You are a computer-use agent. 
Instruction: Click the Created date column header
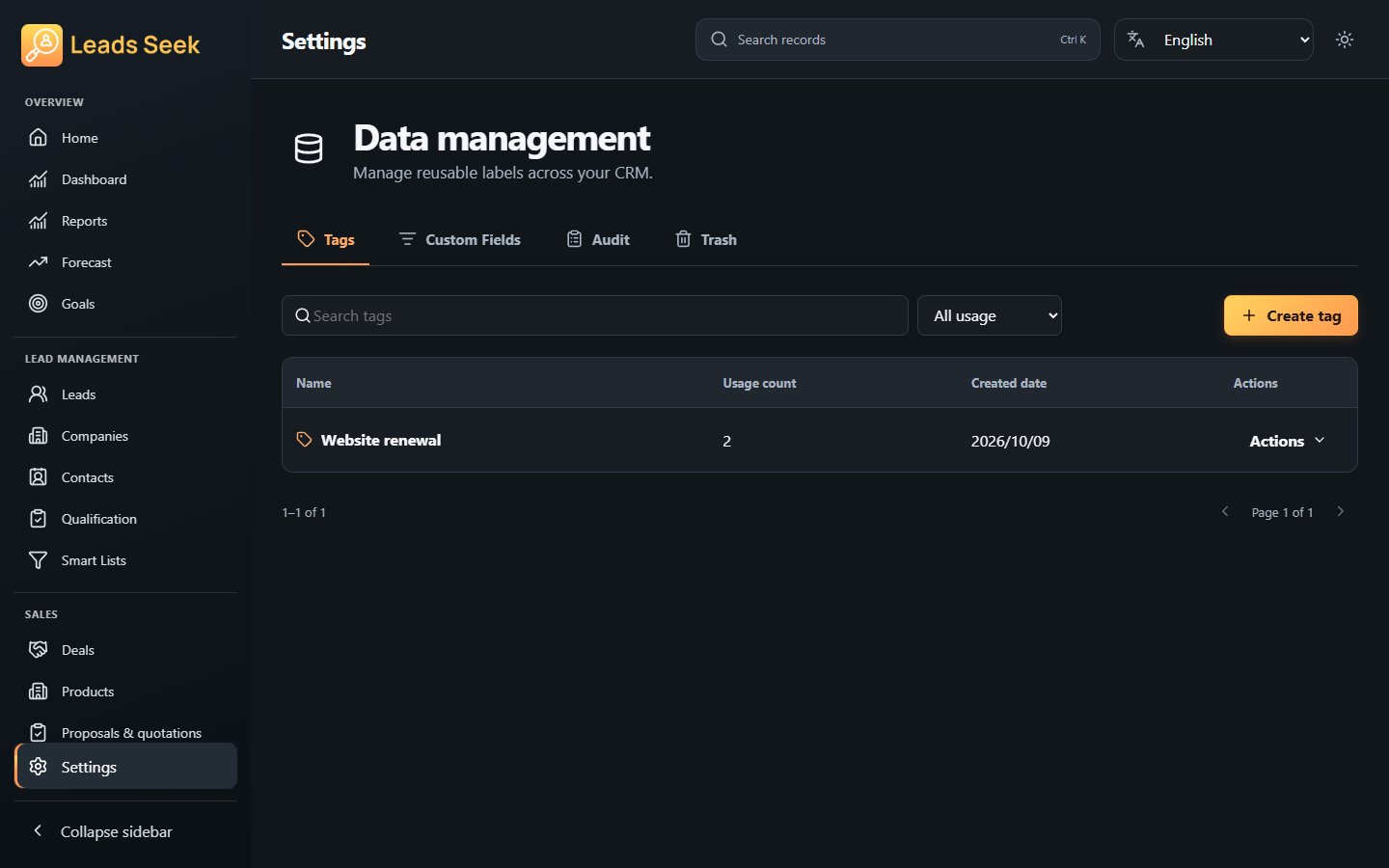click(1009, 383)
